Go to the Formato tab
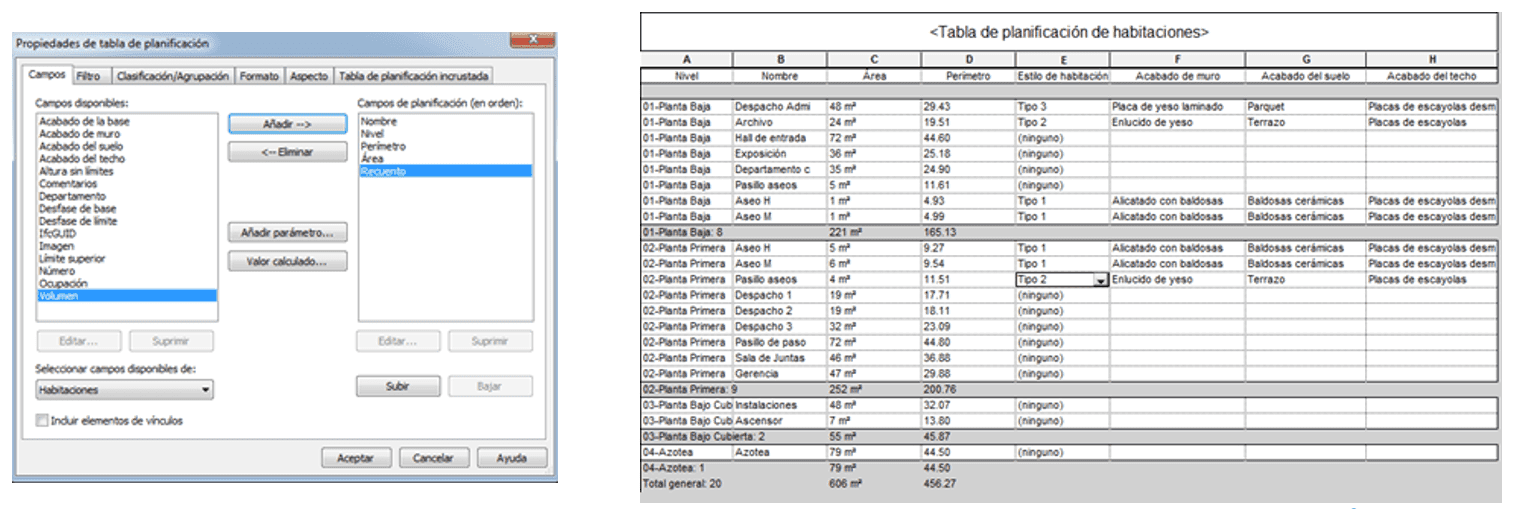1513x509 pixels. (259, 76)
